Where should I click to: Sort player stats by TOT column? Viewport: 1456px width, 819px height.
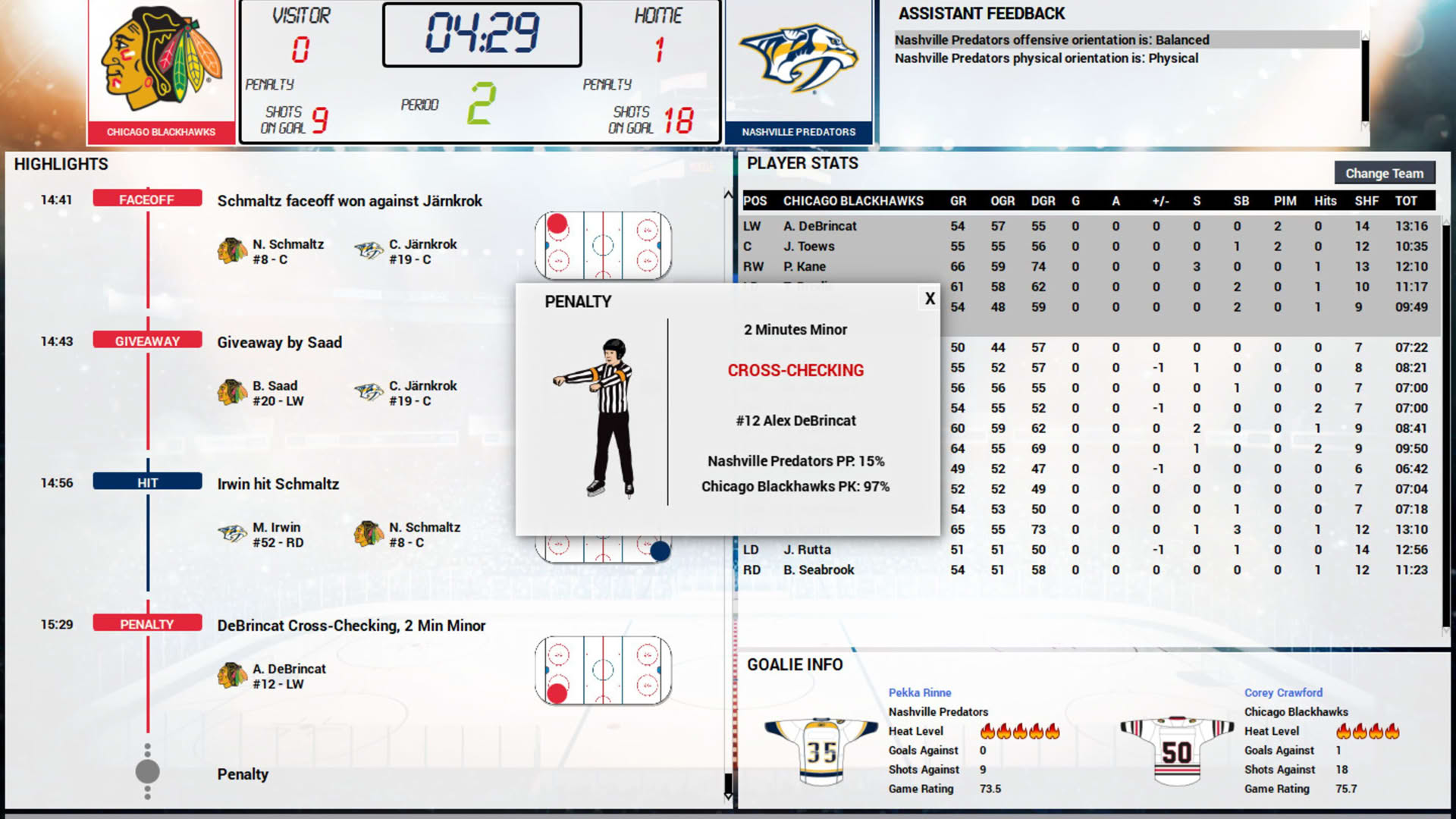(x=1406, y=201)
